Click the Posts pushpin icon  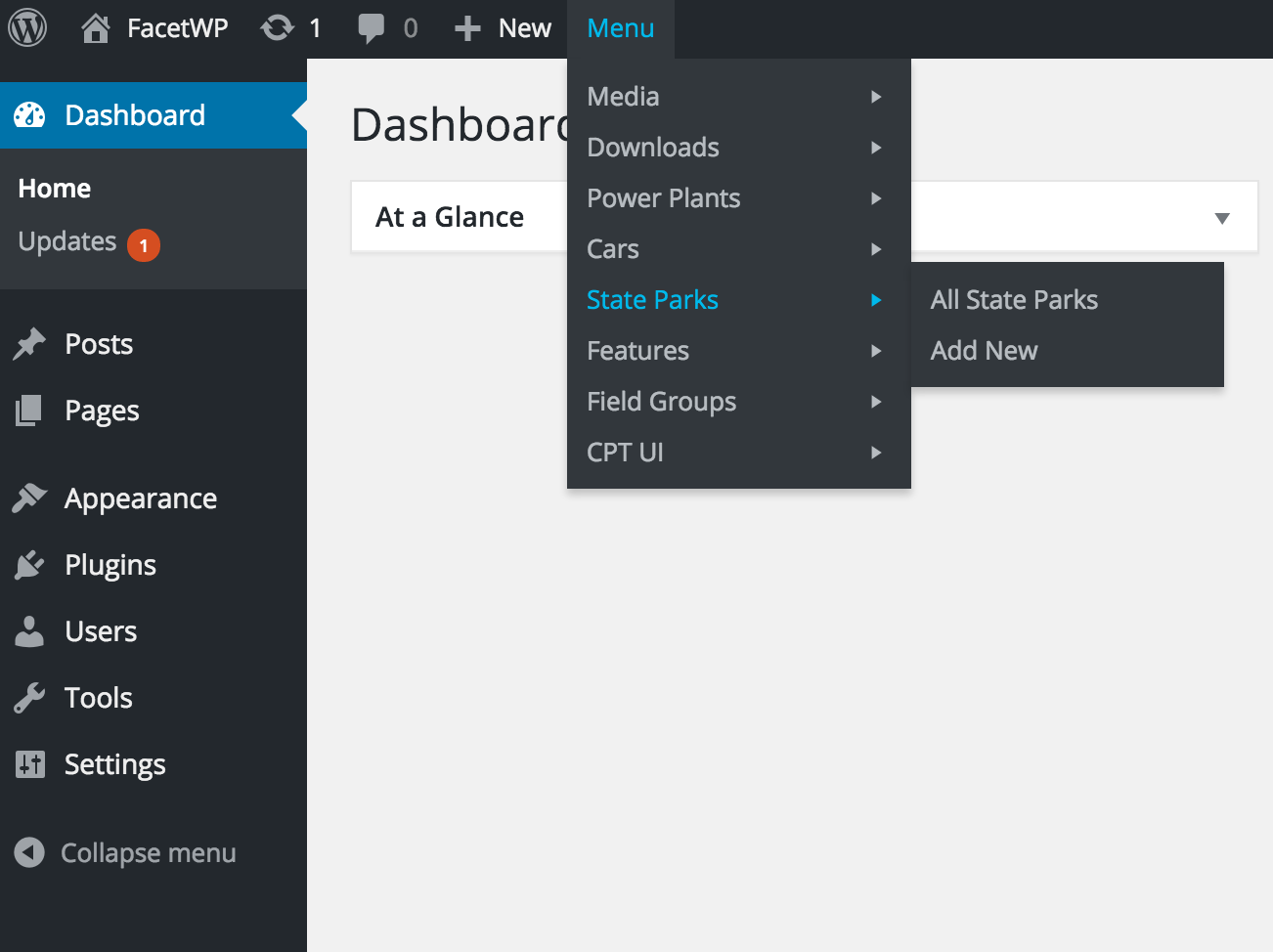click(x=29, y=344)
